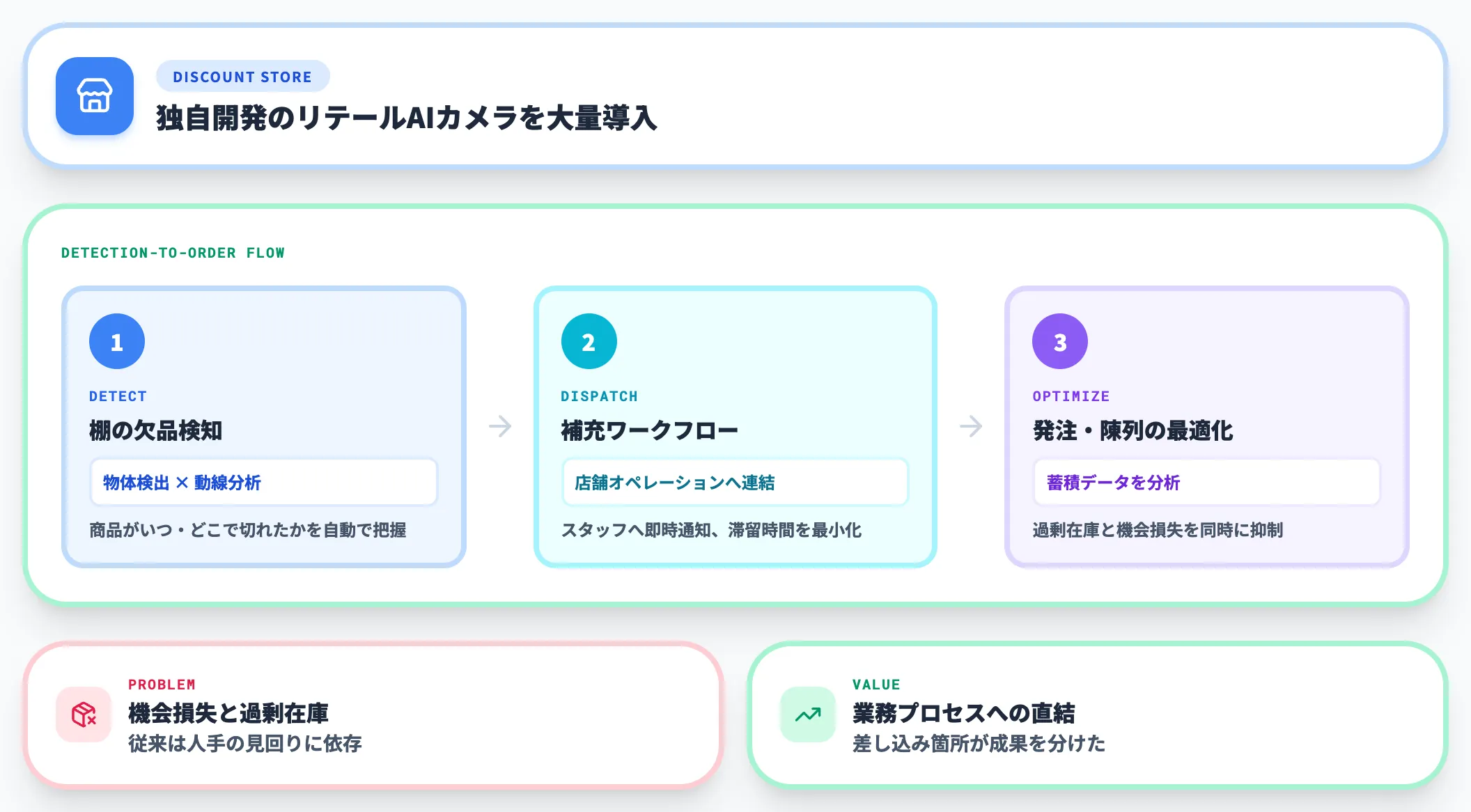
Task: Click the blue store icon
Action: coord(95,96)
